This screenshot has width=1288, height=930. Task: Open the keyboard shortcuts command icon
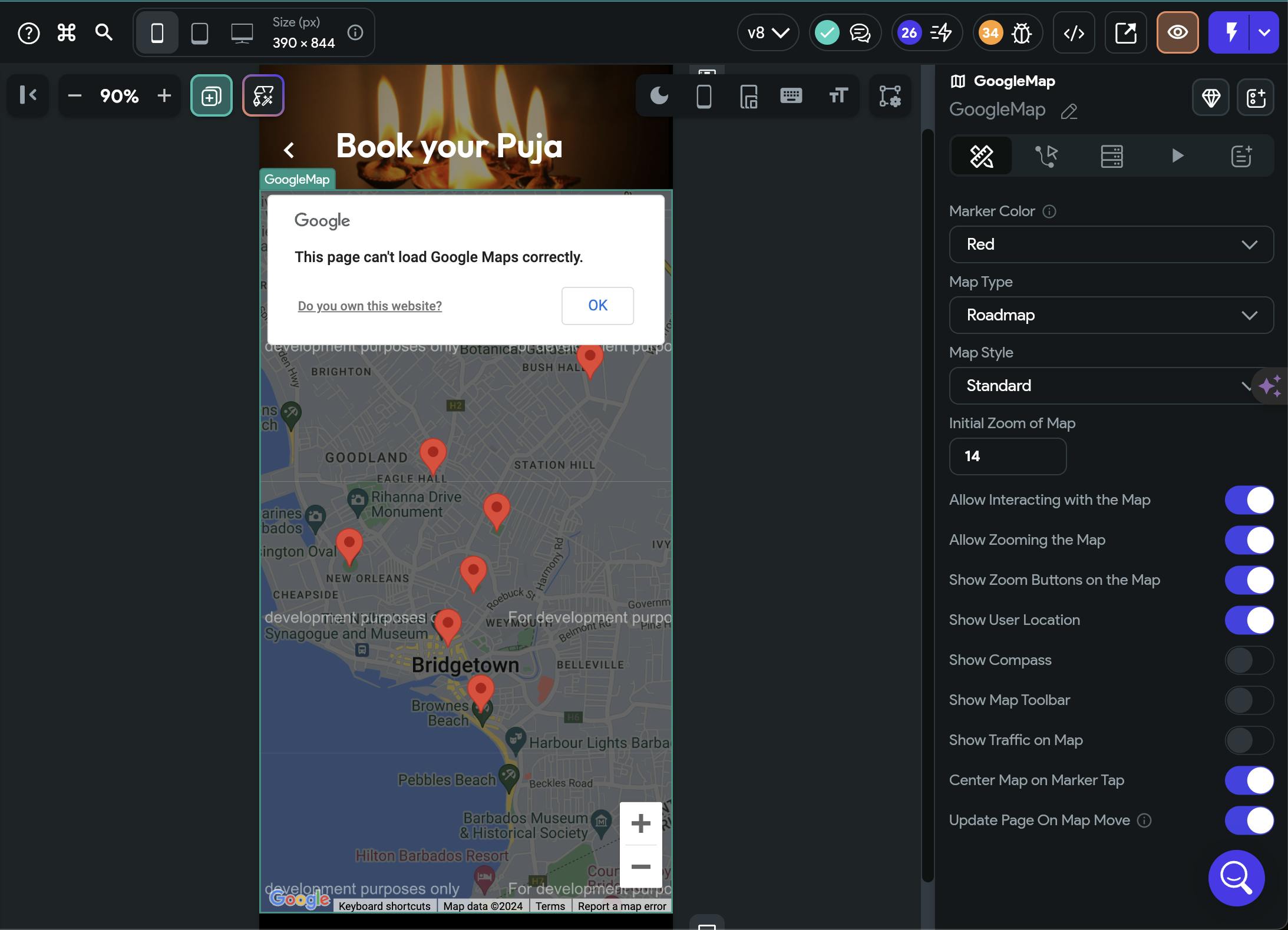pyautogui.click(x=67, y=33)
